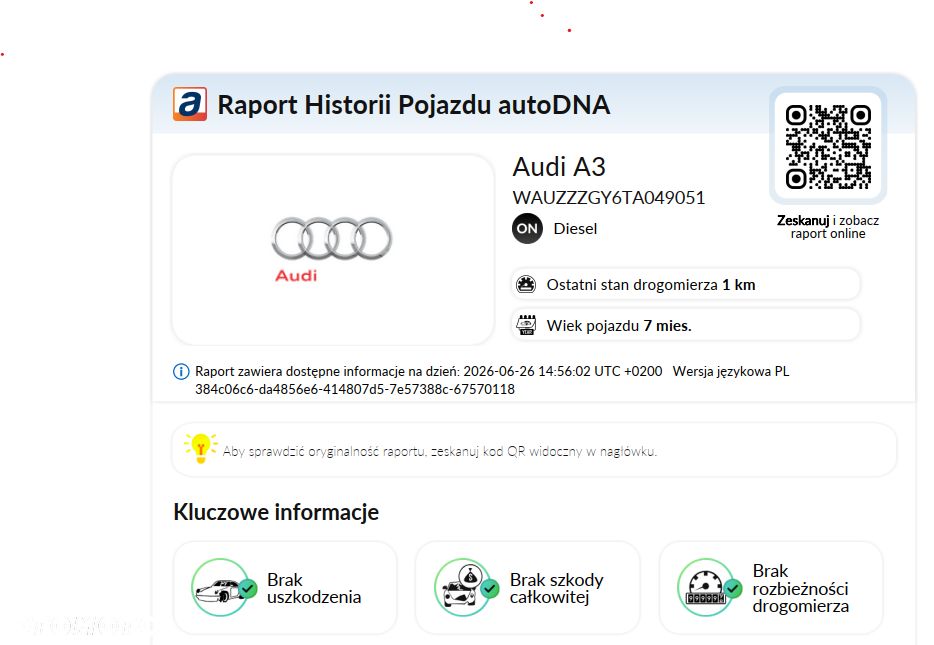
Task: Click the QR originality tip text
Action: tap(440, 451)
